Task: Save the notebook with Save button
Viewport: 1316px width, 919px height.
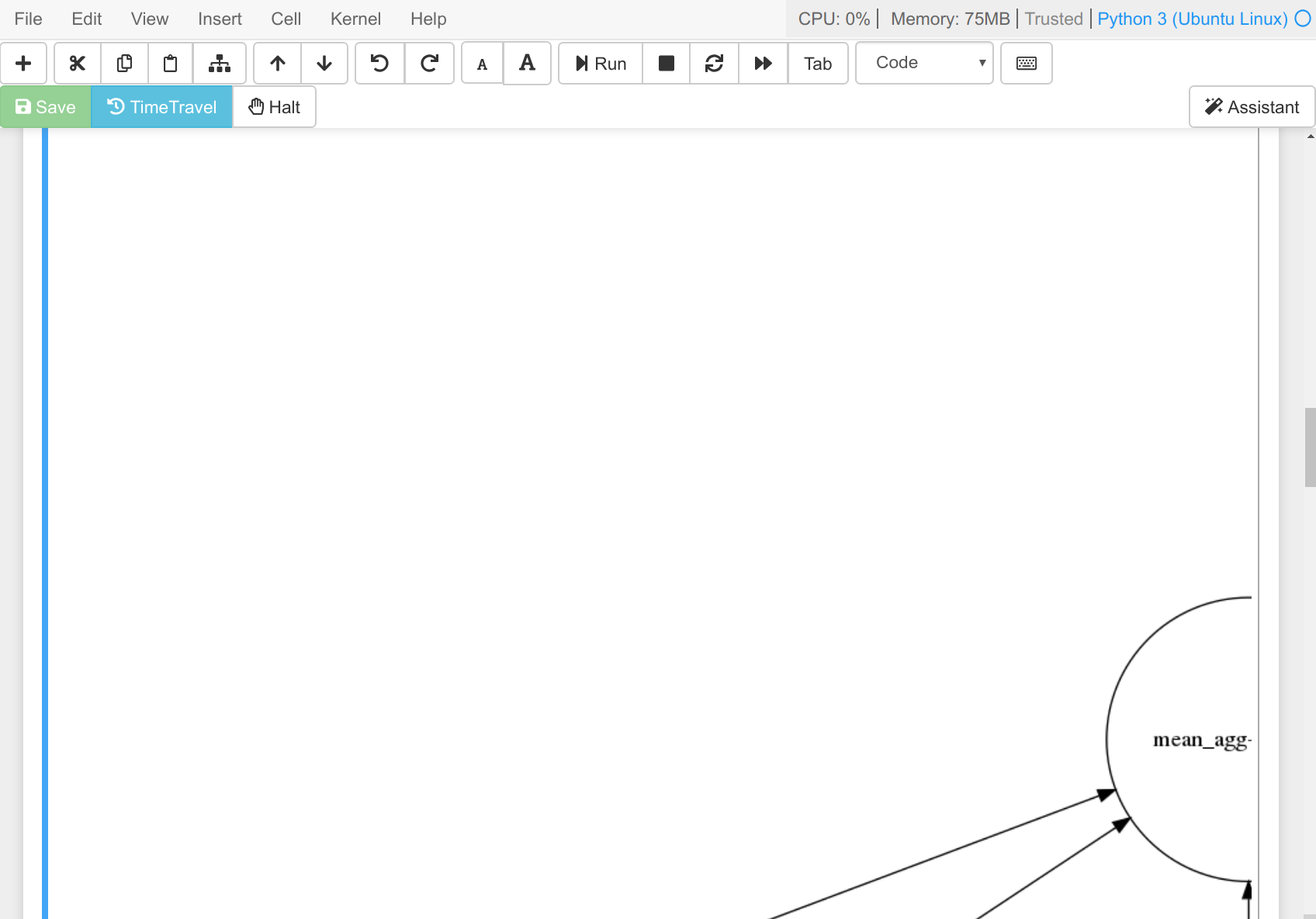Action: 44,106
